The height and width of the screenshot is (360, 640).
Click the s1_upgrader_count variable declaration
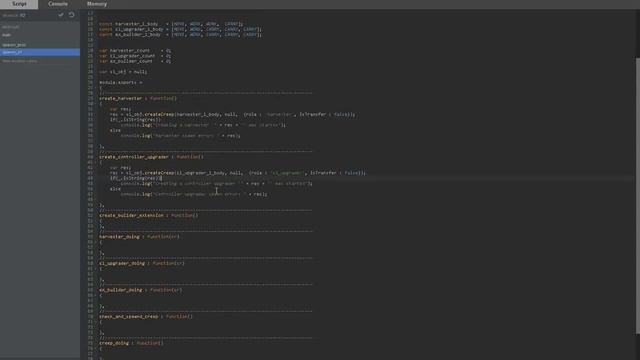(135, 56)
